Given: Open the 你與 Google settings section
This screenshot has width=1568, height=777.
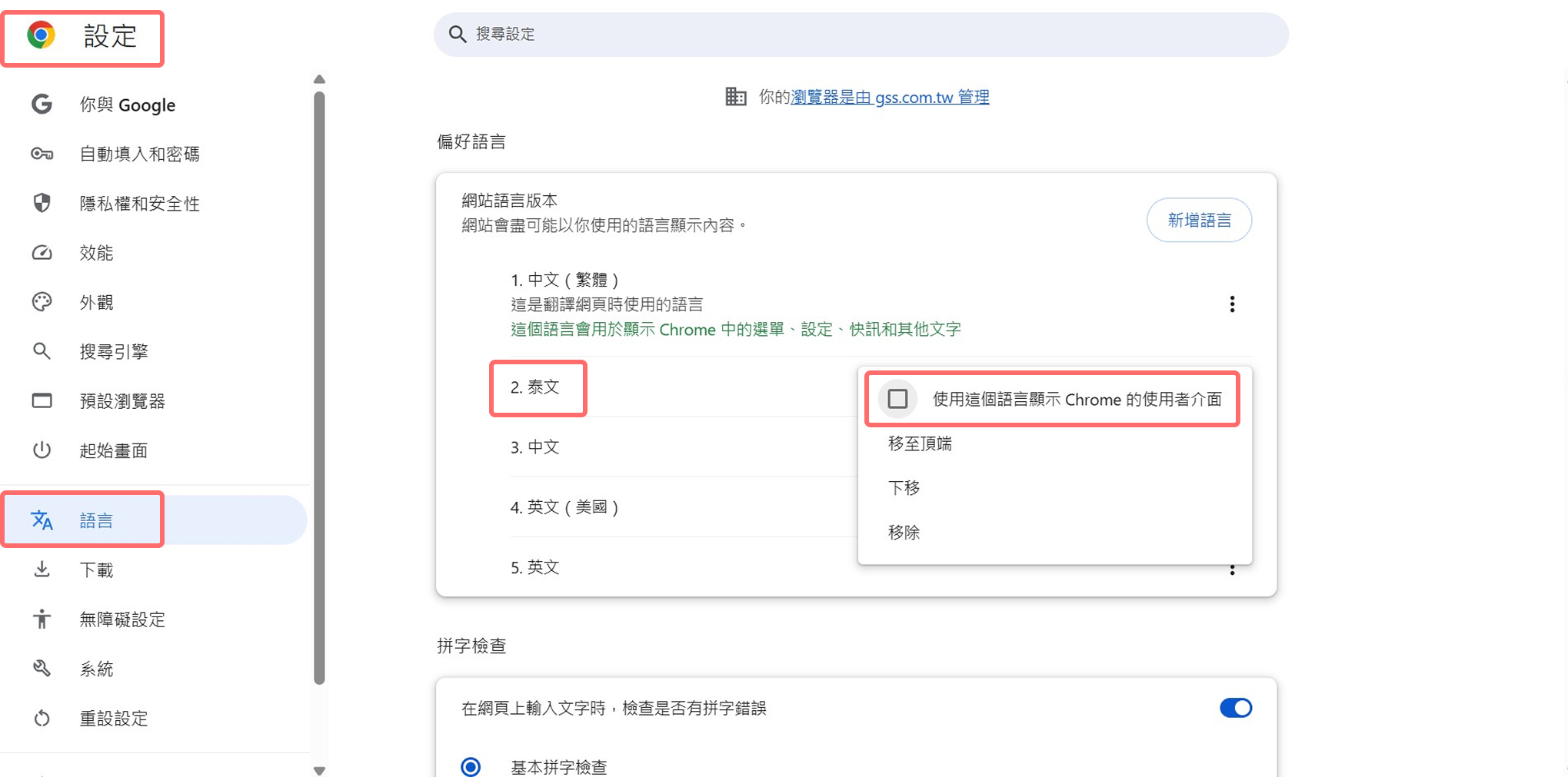Looking at the screenshot, I should tap(42, 105).
